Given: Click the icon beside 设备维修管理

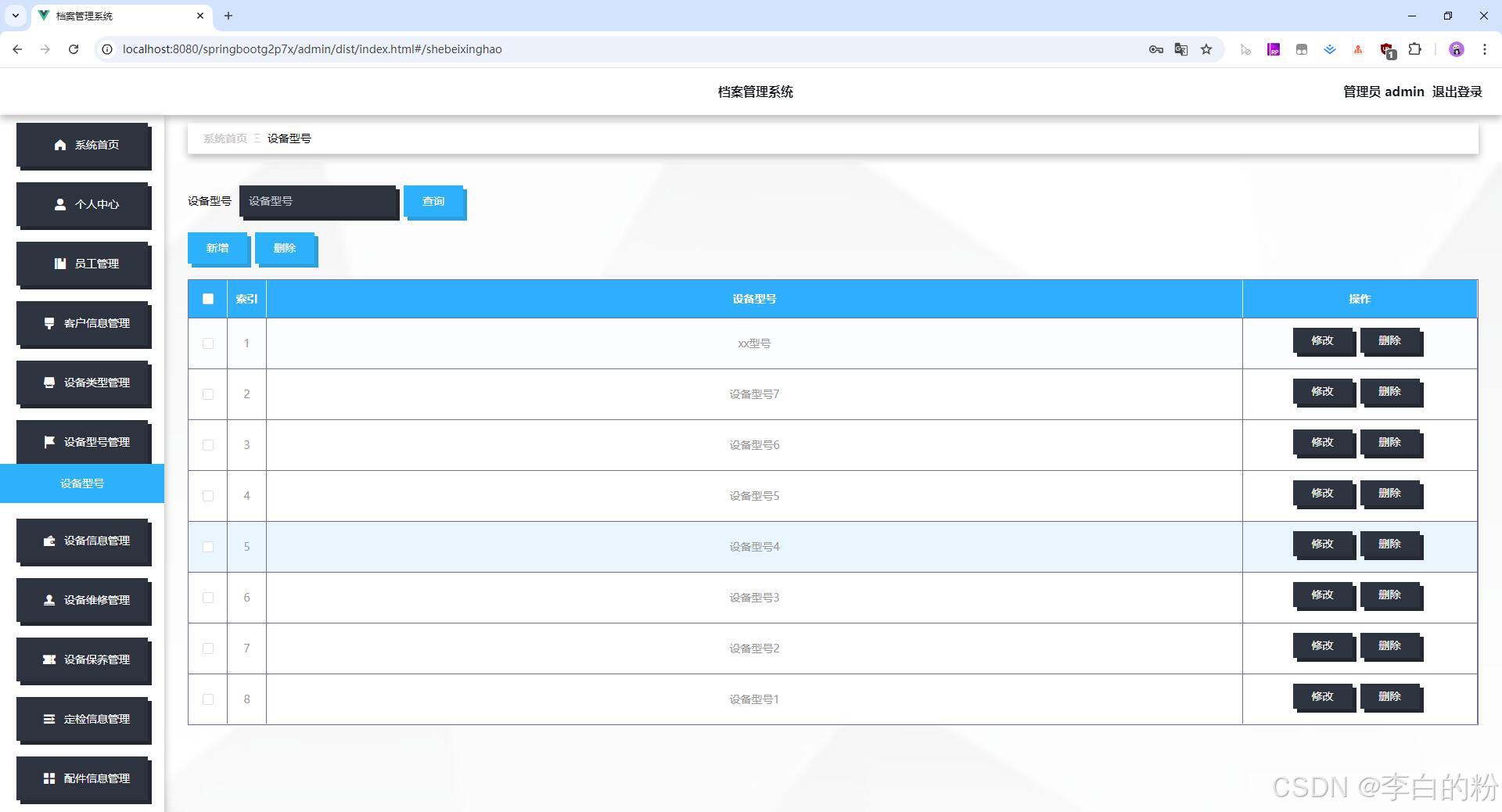Looking at the screenshot, I should pos(49,600).
